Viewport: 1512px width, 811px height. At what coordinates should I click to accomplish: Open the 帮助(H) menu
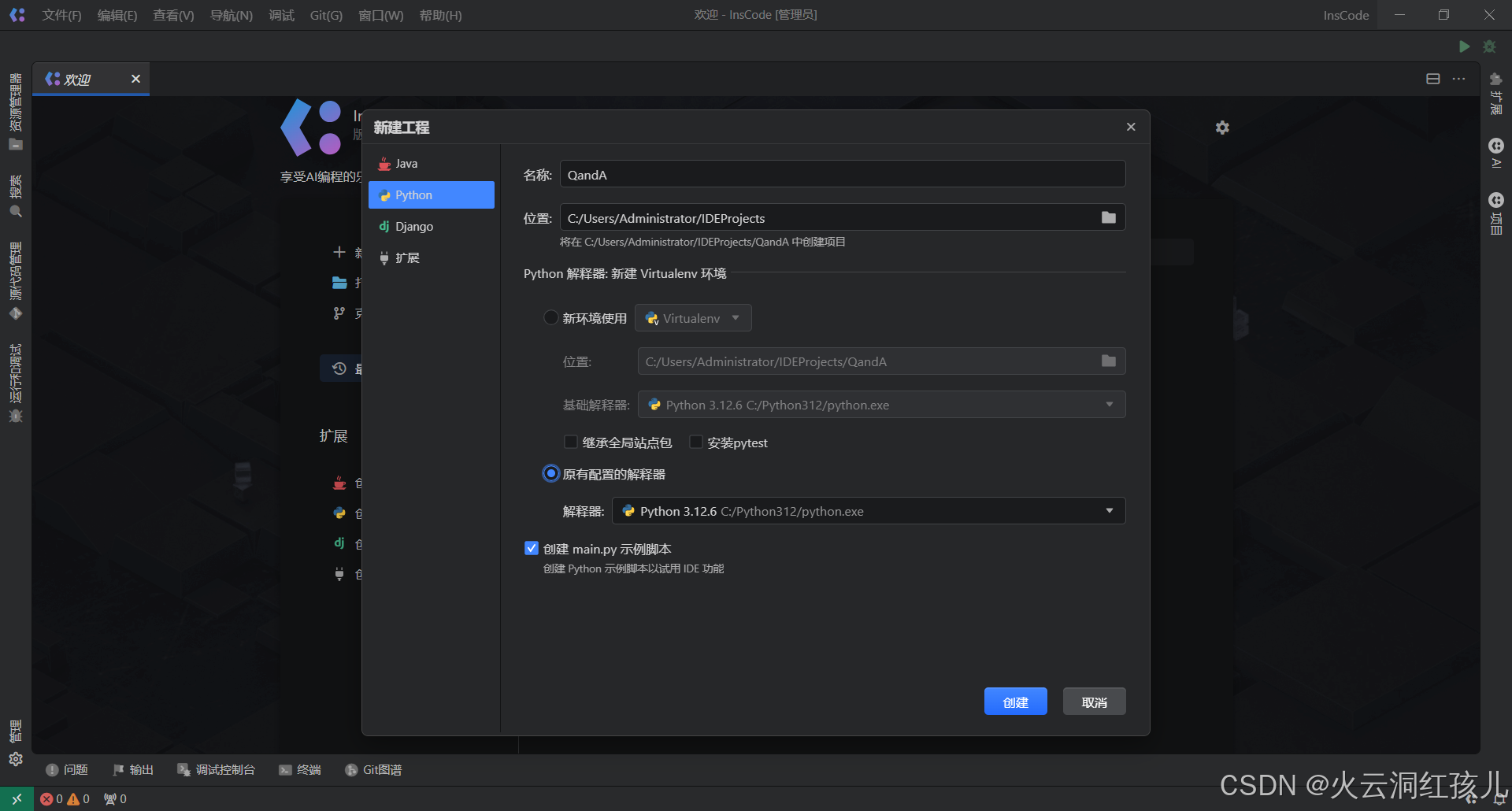tap(441, 15)
